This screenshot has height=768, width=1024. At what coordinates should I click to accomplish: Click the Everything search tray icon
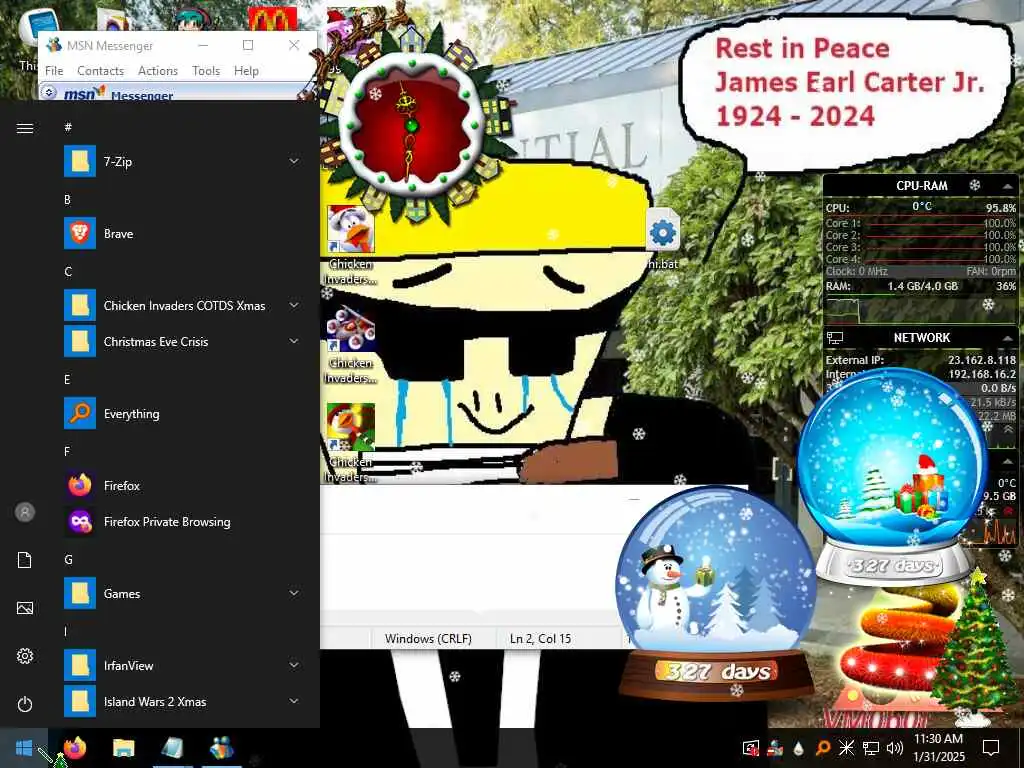823,748
